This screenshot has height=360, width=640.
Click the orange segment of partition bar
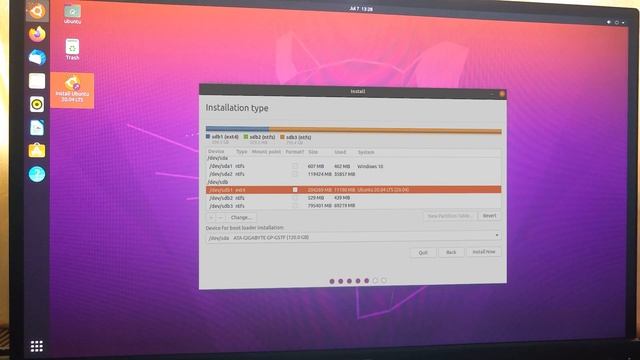point(385,130)
